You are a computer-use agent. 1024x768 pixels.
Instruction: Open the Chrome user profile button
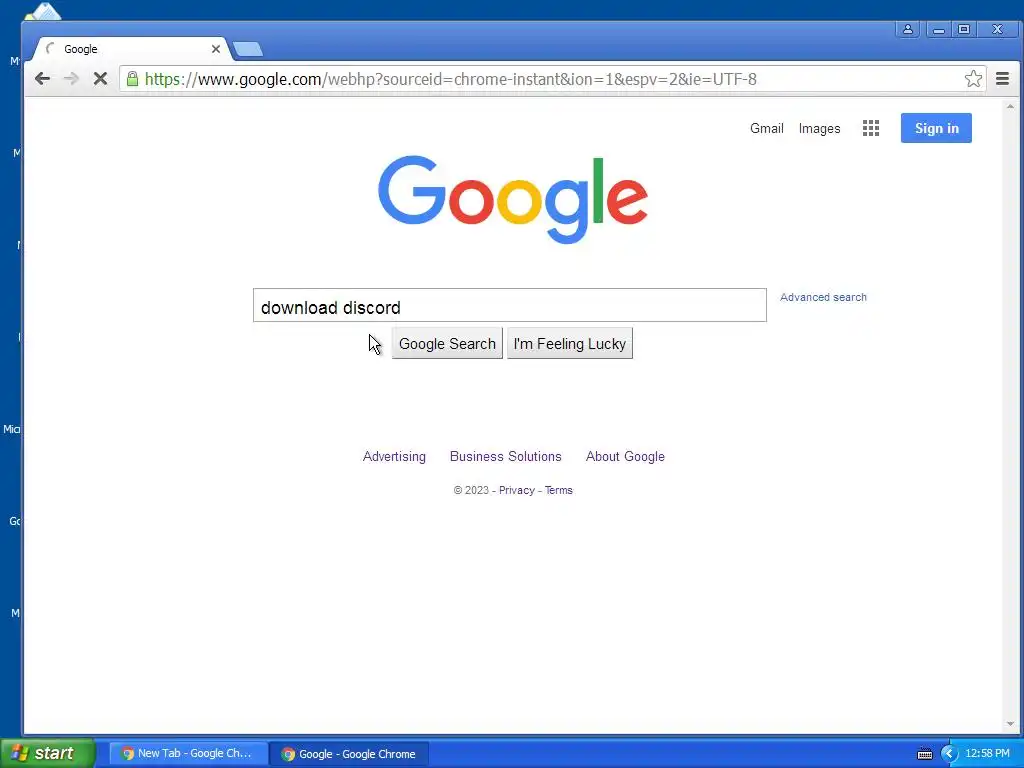[908, 29]
